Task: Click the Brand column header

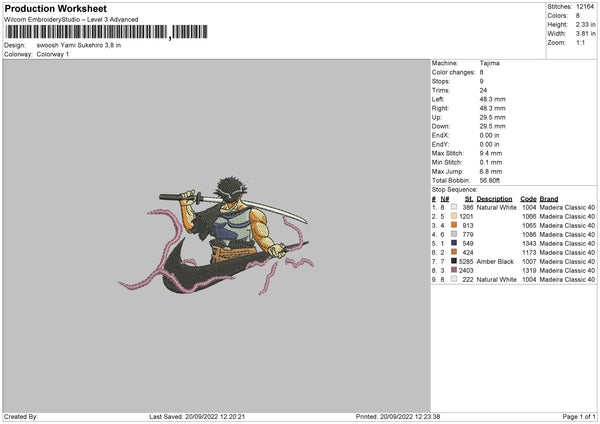Action: pyautogui.click(x=548, y=199)
